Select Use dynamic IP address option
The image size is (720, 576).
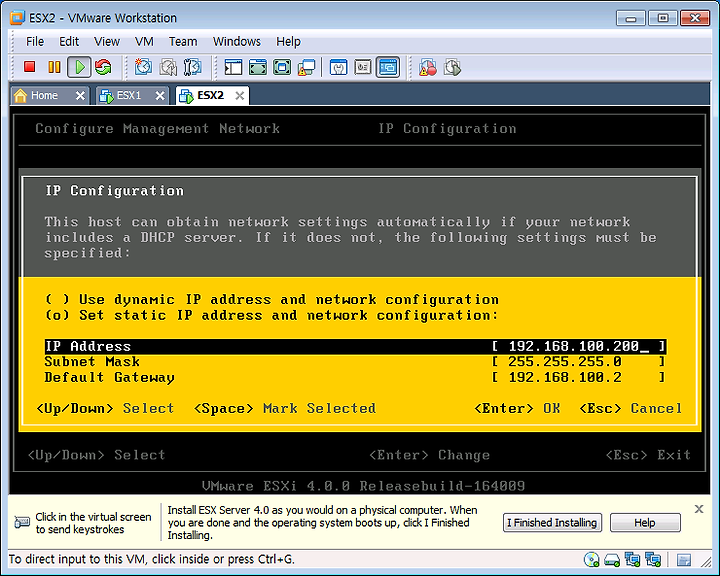(x=272, y=299)
